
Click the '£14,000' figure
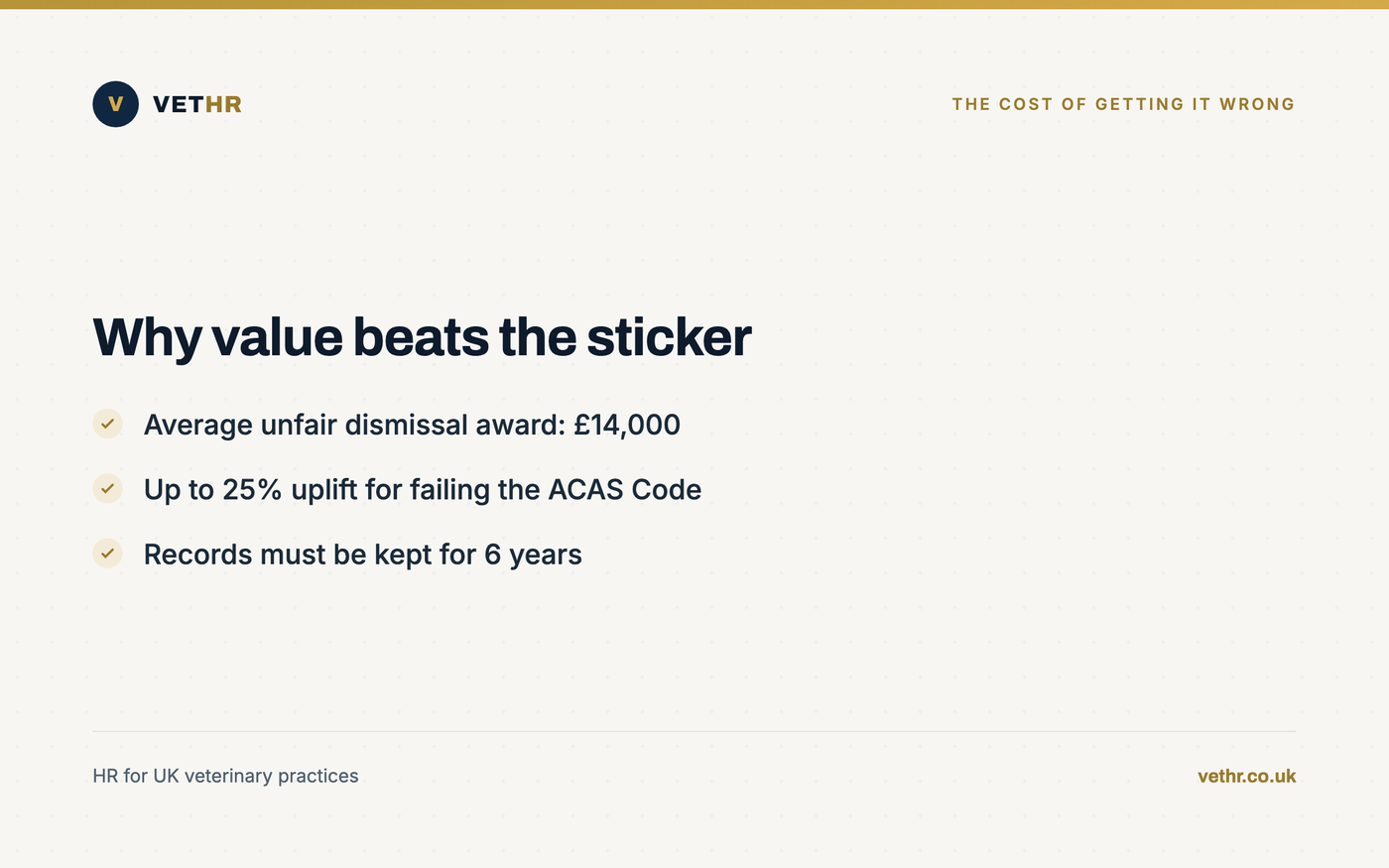[627, 425]
